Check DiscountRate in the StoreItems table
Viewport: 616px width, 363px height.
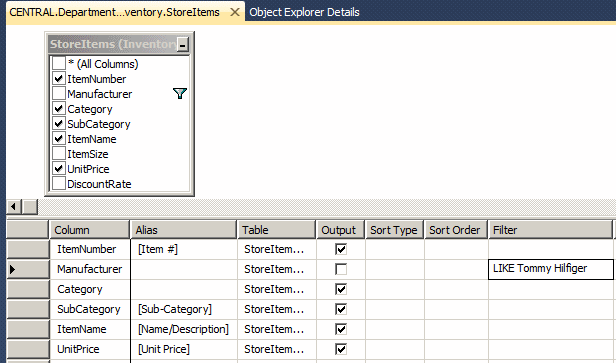click(59, 183)
